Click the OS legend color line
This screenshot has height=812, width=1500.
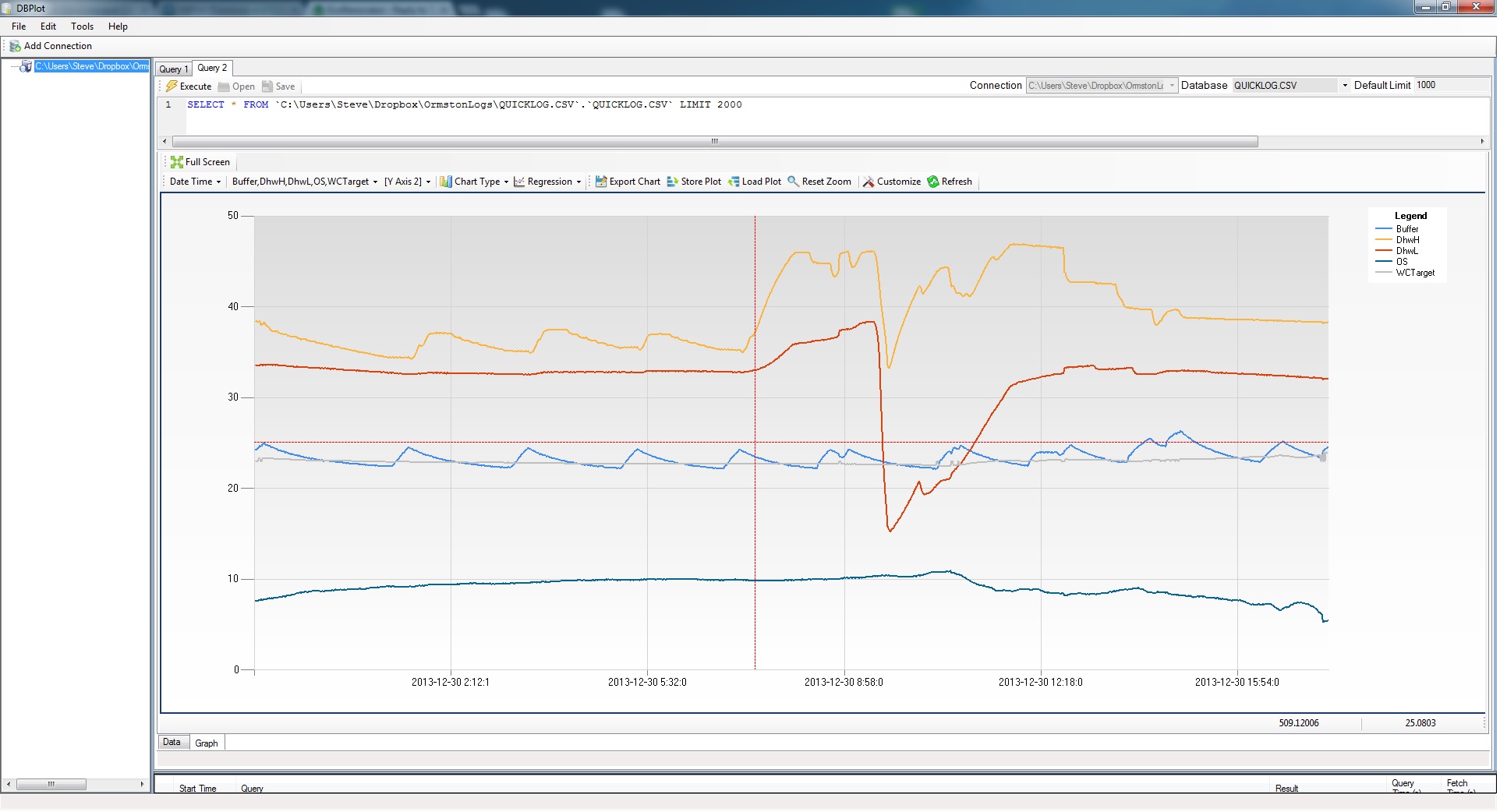tap(1384, 262)
